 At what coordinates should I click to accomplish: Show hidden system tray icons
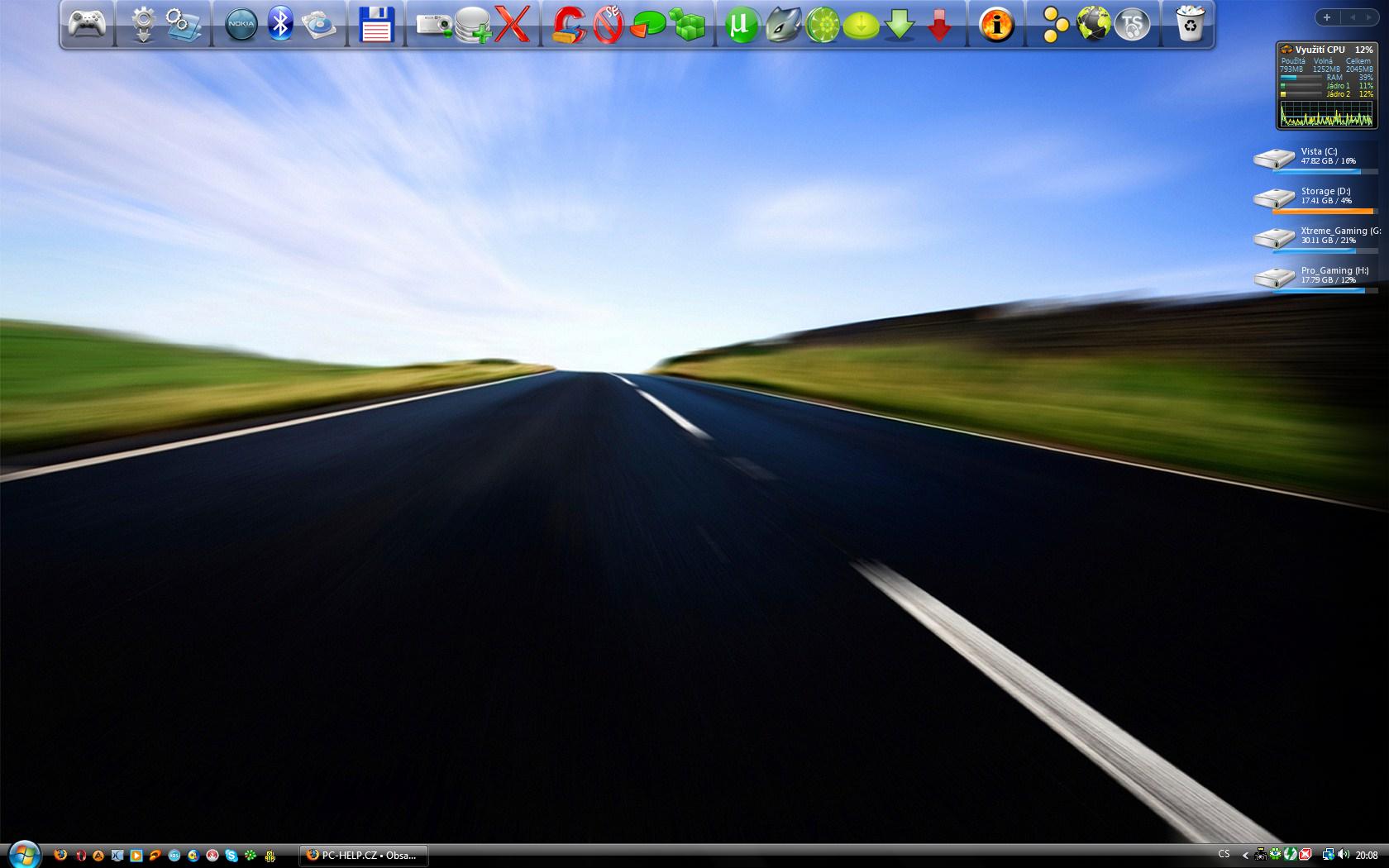[1245, 856]
